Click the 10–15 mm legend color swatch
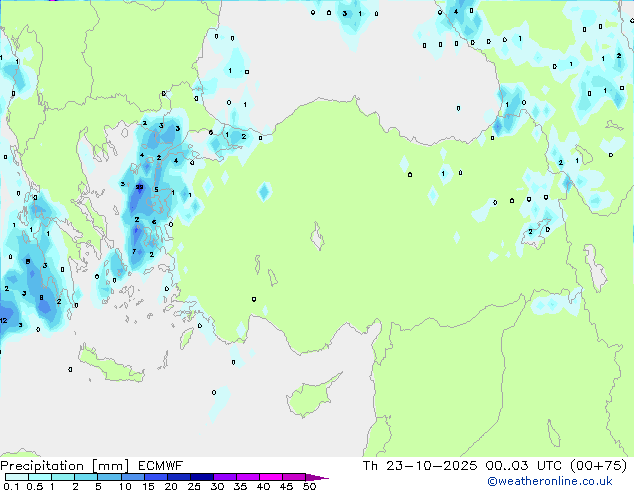 click(x=133, y=477)
